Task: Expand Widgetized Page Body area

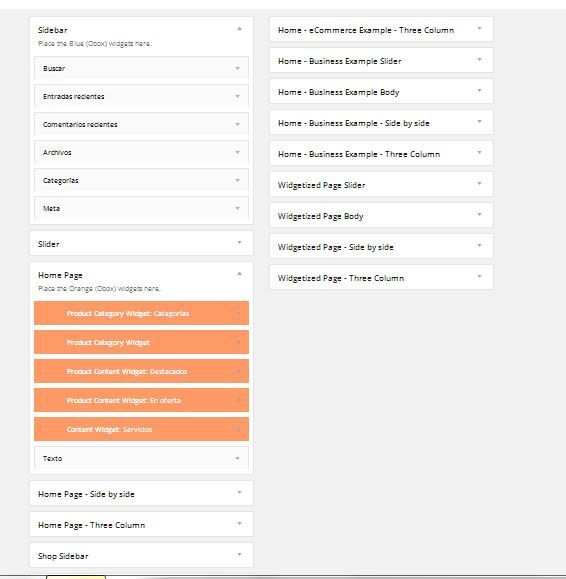Action: 479,215
